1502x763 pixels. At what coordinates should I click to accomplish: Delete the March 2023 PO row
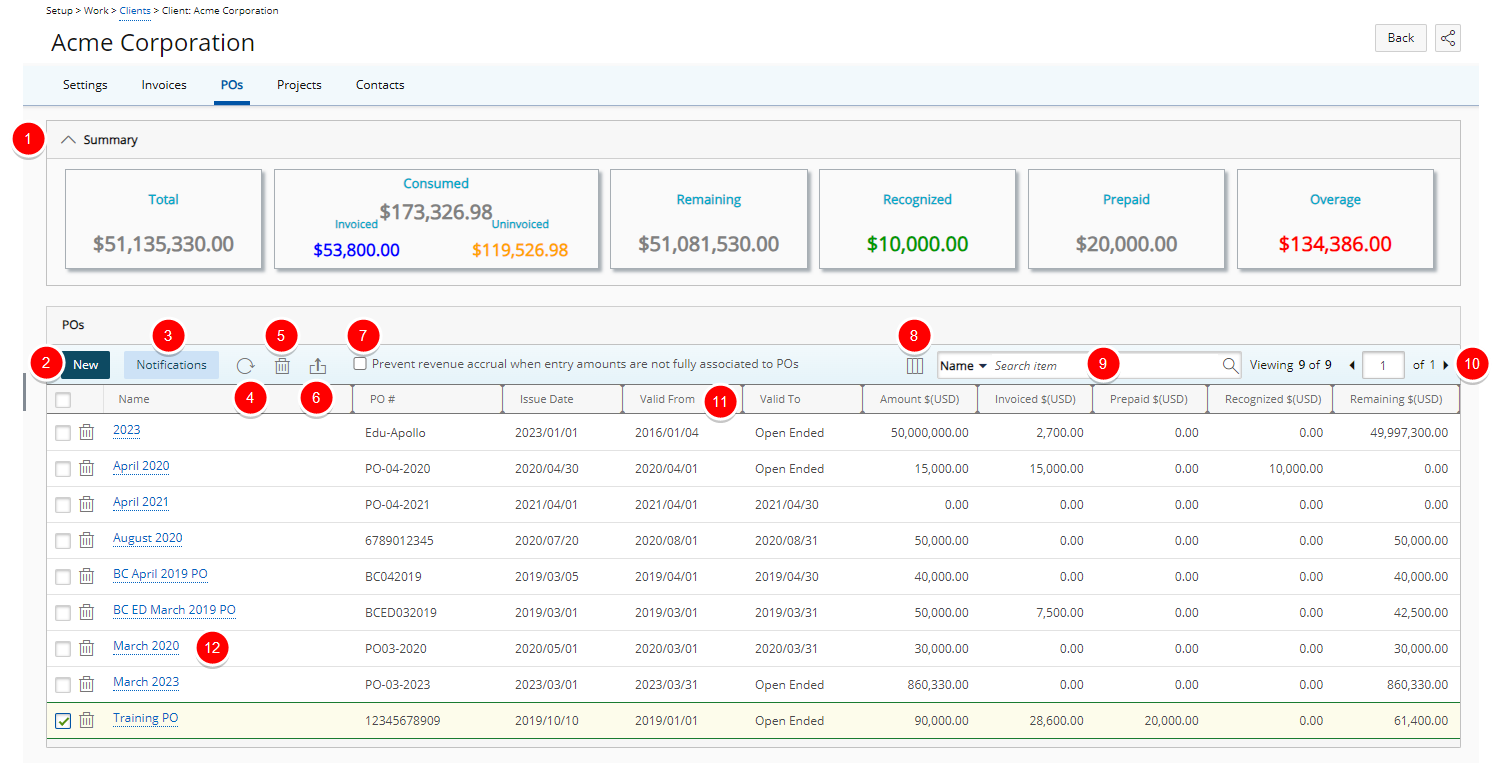pyautogui.click(x=87, y=684)
